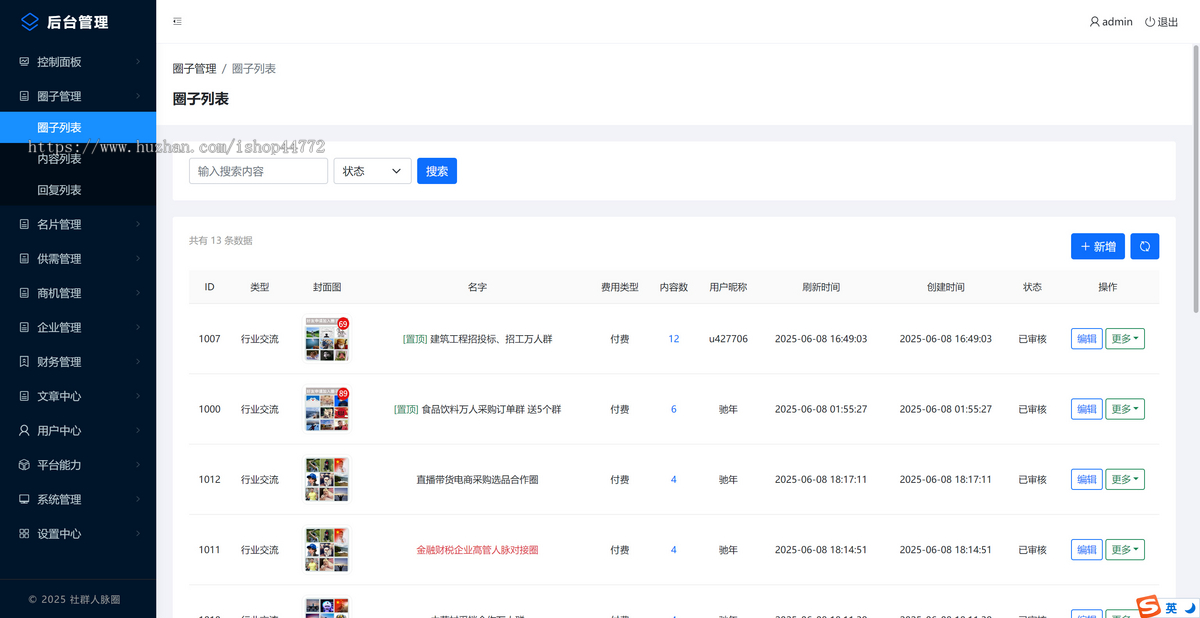Click name 建筑工程招投标、招工万人群
This screenshot has width=1200, height=618.
pyautogui.click(x=491, y=339)
